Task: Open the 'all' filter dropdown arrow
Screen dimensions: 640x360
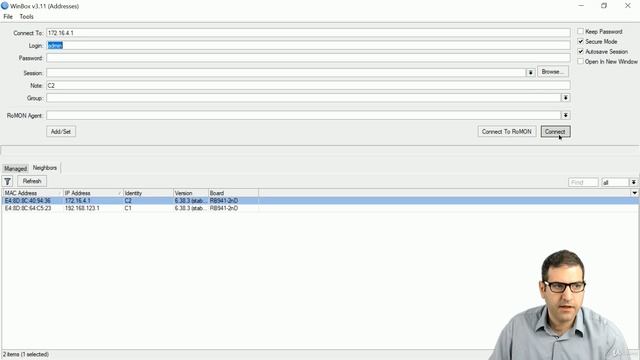Action: click(633, 182)
